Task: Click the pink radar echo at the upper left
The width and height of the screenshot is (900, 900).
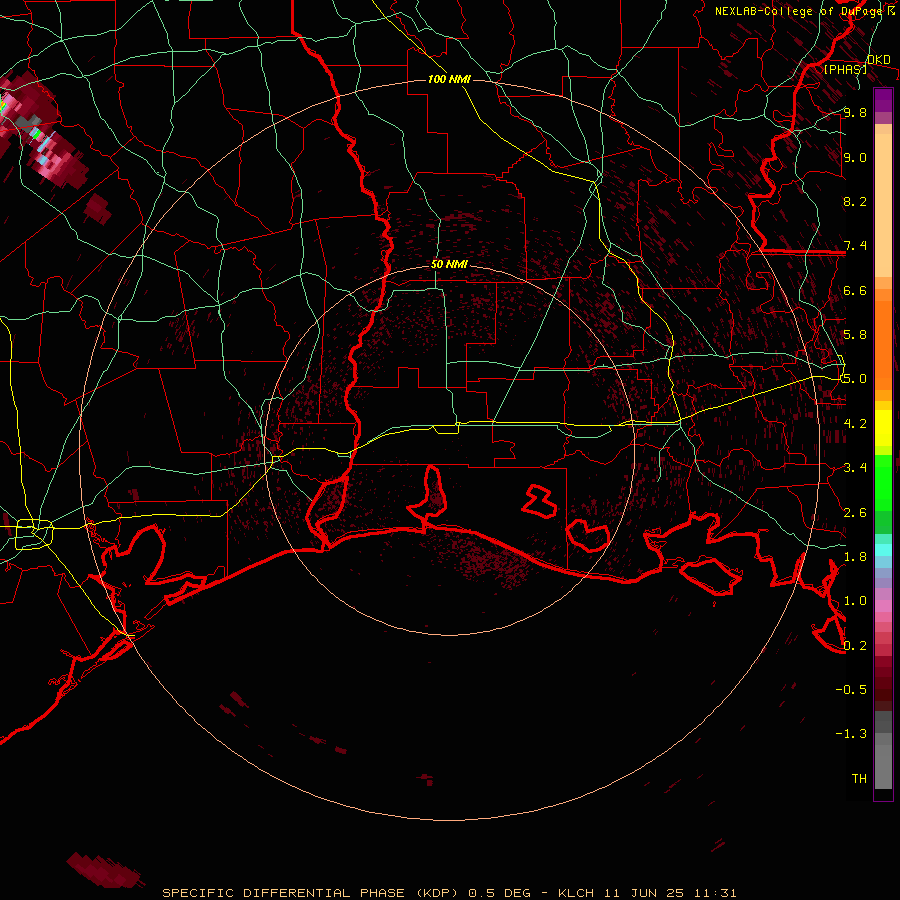Action: click(55, 158)
